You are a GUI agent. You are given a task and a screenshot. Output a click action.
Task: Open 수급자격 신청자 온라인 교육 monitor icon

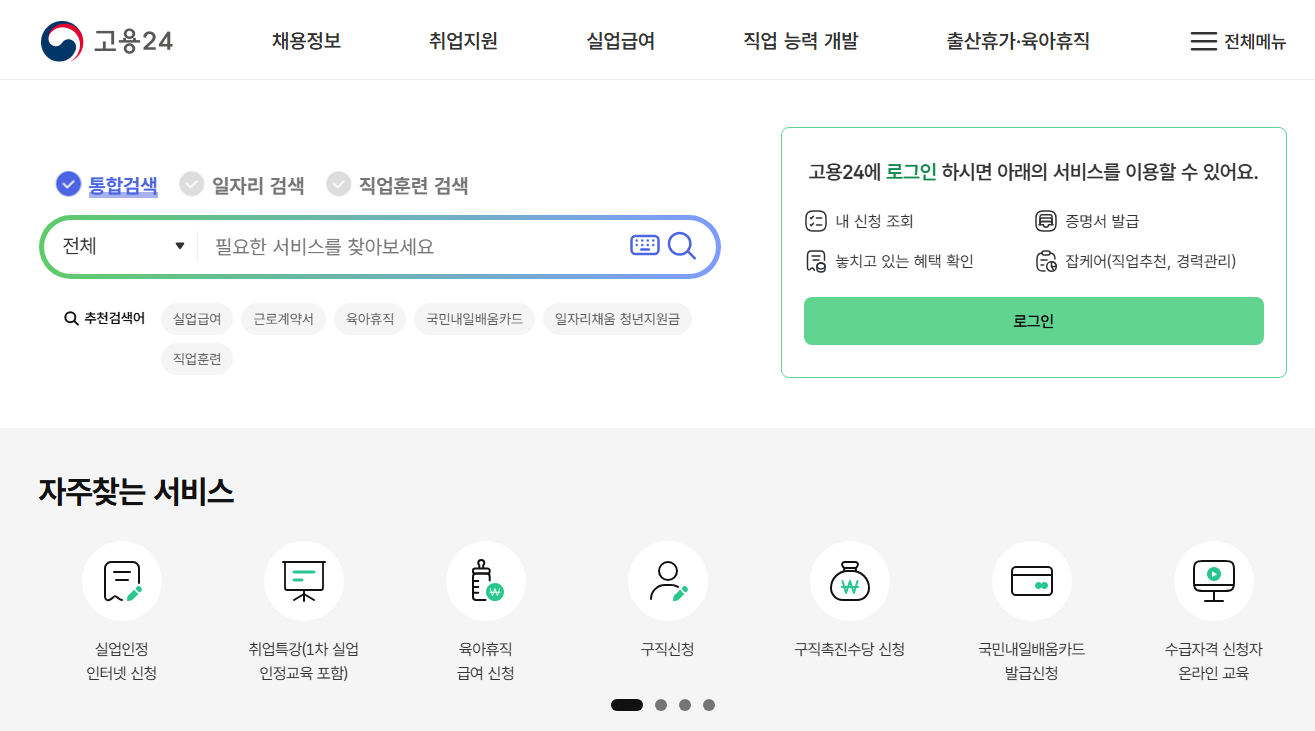(1214, 581)
